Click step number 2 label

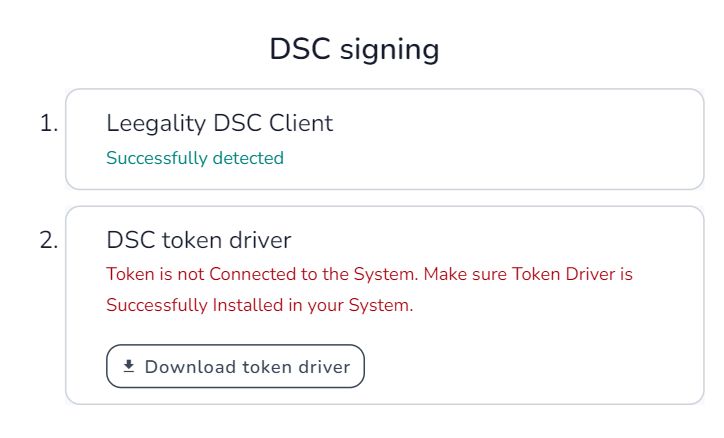coord(49,240)
